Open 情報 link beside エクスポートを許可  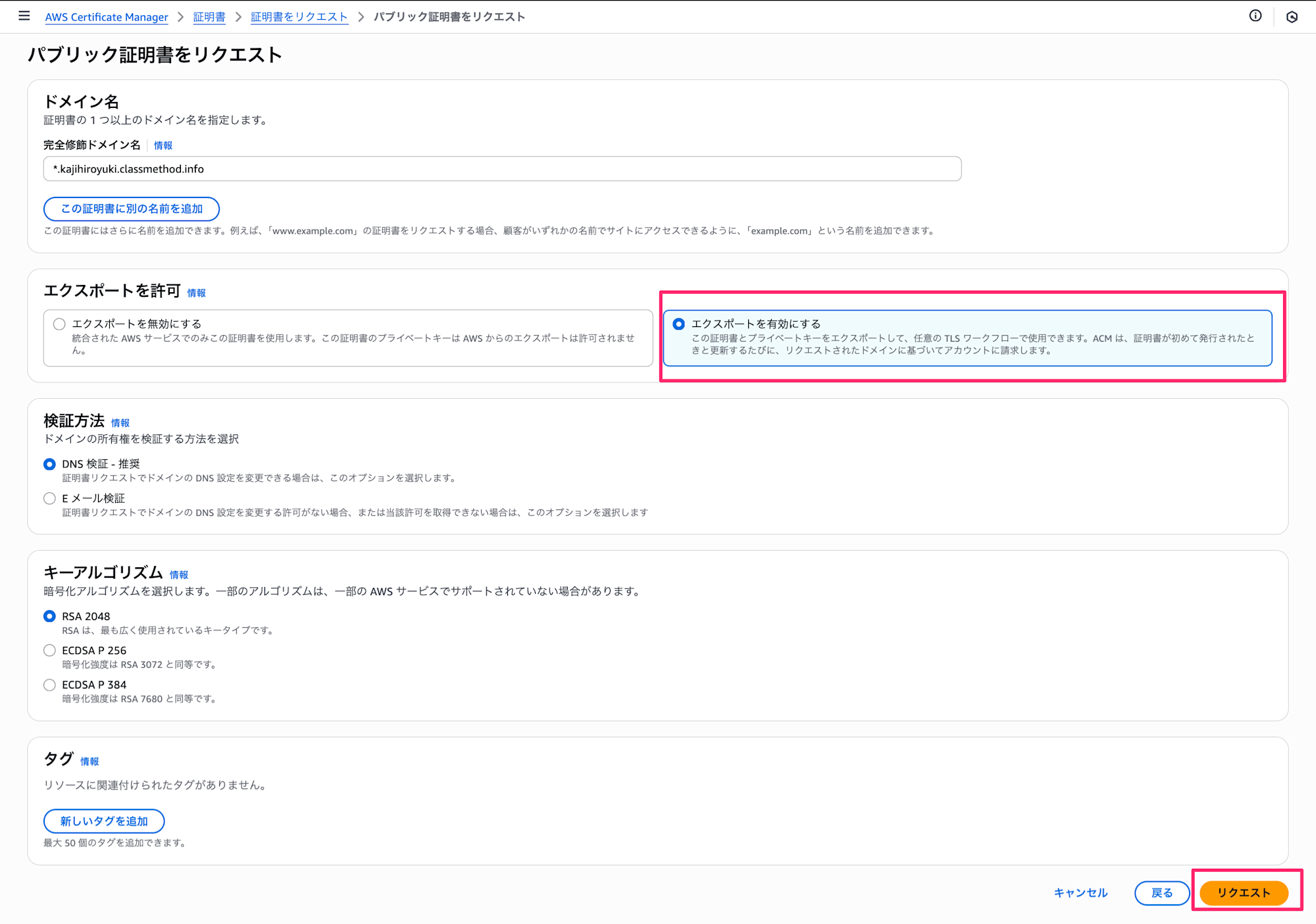[196, 293]
